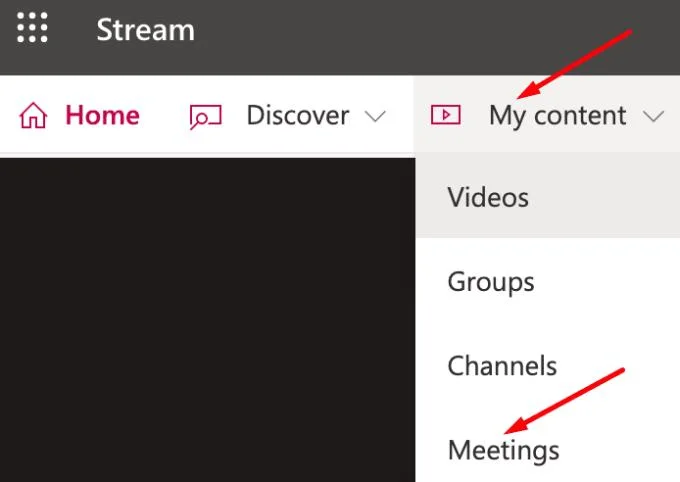
Task: Select Videos from My content menu
Action: pos(548,197)
